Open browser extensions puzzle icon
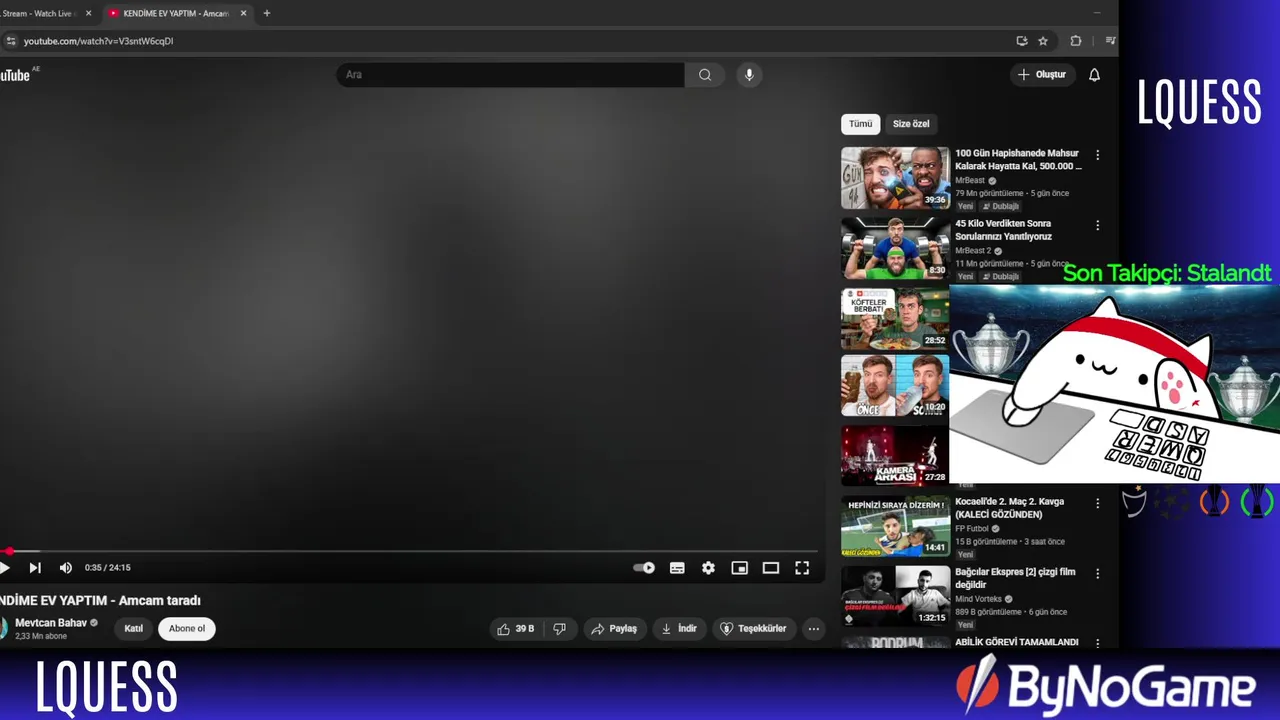The width and height of the screenshot is (1280, 720). click(1076, 41)
